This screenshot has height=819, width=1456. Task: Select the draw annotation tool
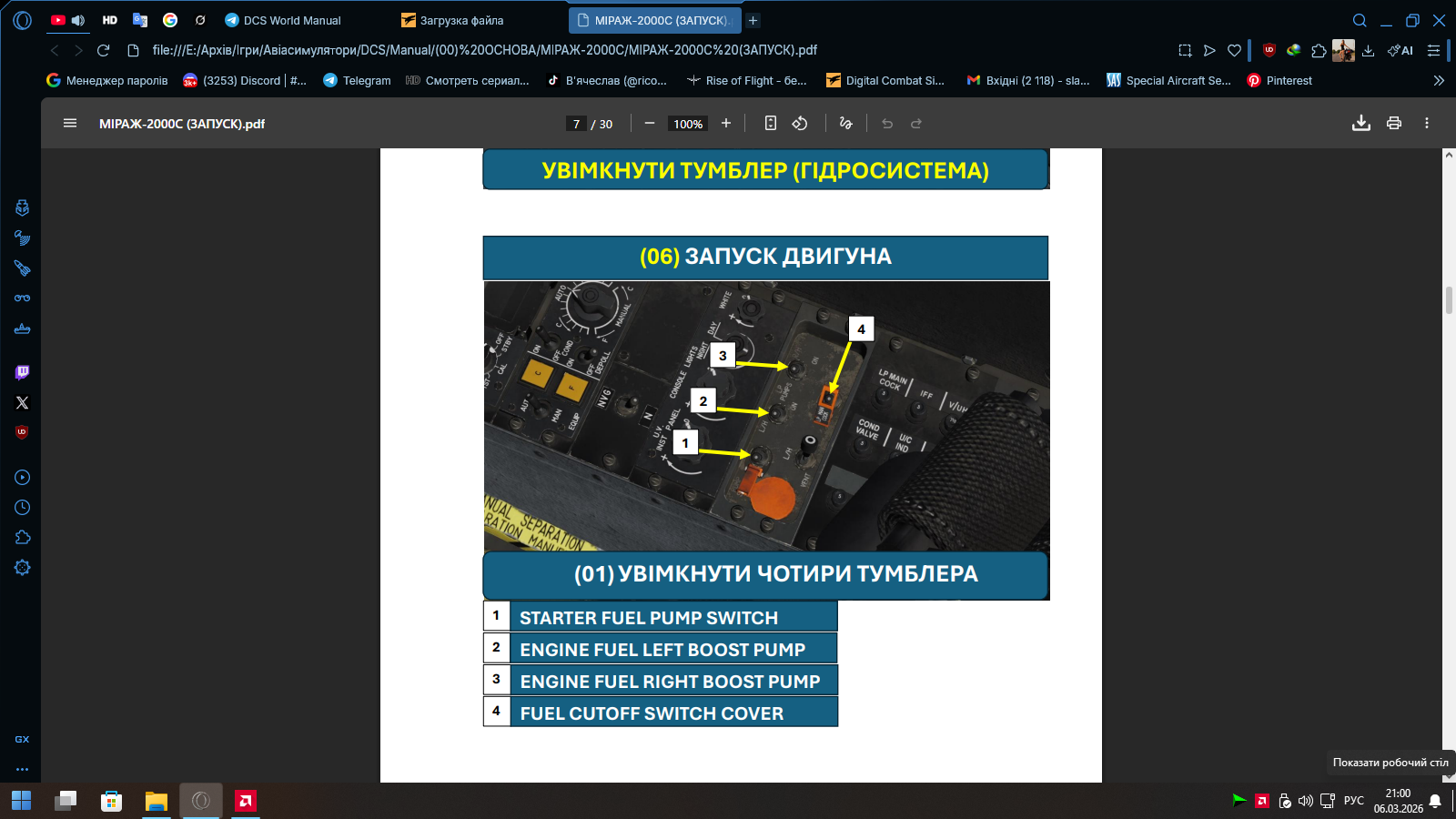coord(845,124)
